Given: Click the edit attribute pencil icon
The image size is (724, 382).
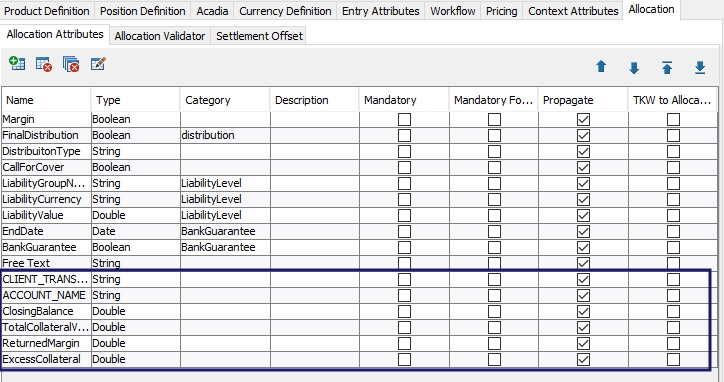Looking at the screenshot, I should pos(98,64).
